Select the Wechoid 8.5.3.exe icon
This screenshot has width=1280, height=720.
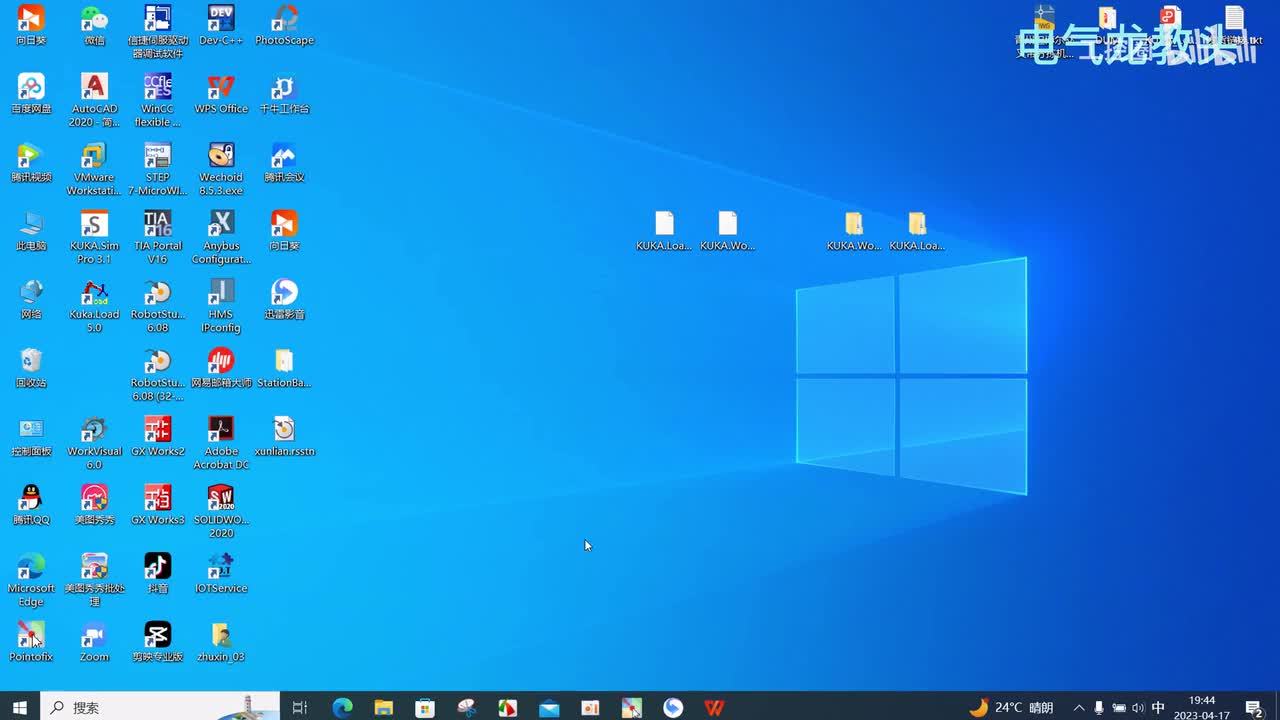coord(221,169)
